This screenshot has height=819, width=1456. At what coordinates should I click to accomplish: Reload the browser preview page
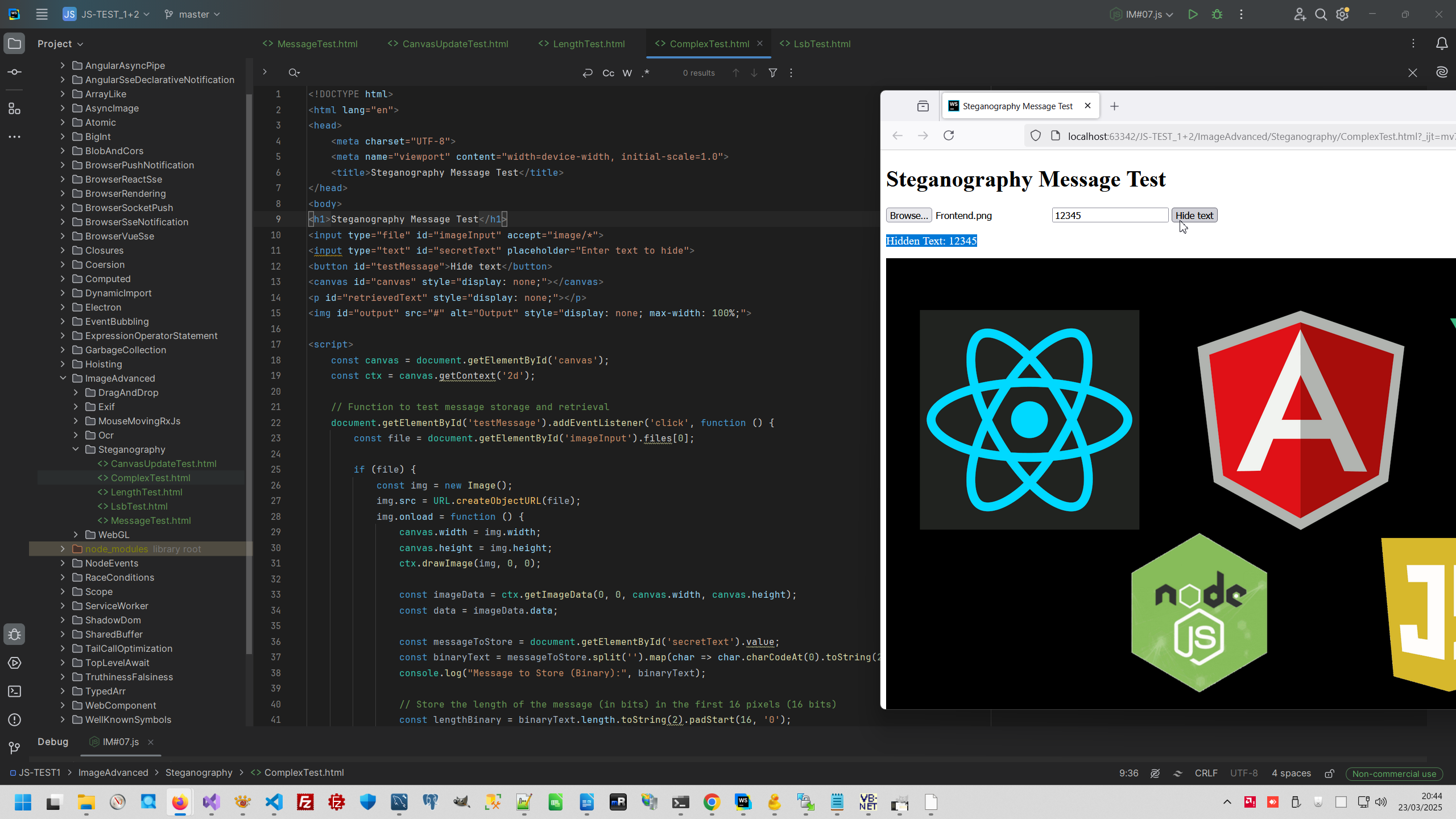[949, 135]
